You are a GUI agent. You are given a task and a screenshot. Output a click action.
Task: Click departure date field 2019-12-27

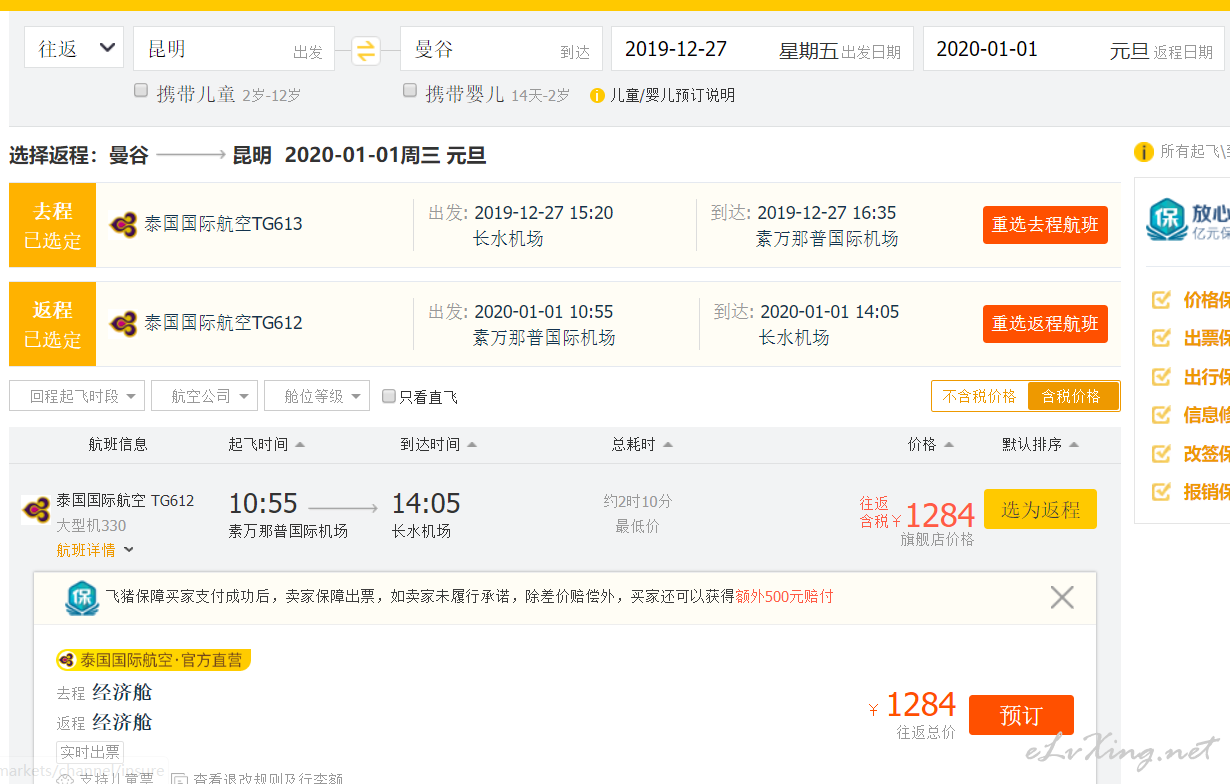(762, 48)
